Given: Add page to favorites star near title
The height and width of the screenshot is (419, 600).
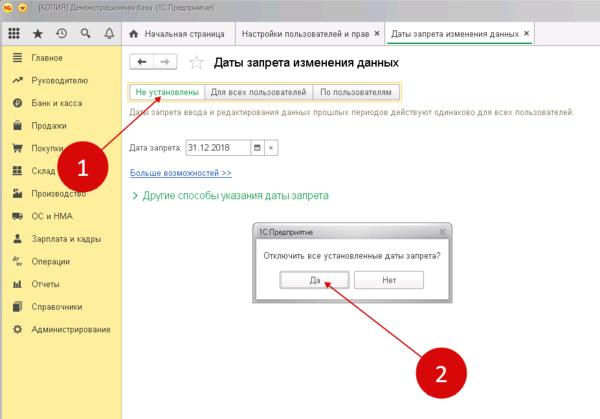Looking at the screenshot, I should tap(196, 62).
